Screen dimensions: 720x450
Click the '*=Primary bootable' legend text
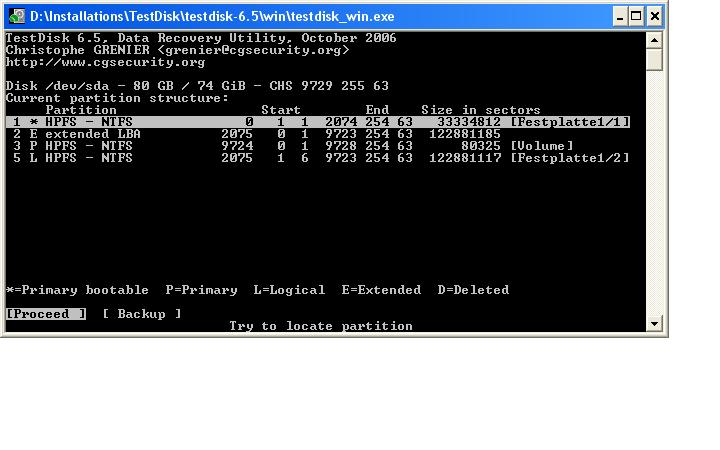77,290
